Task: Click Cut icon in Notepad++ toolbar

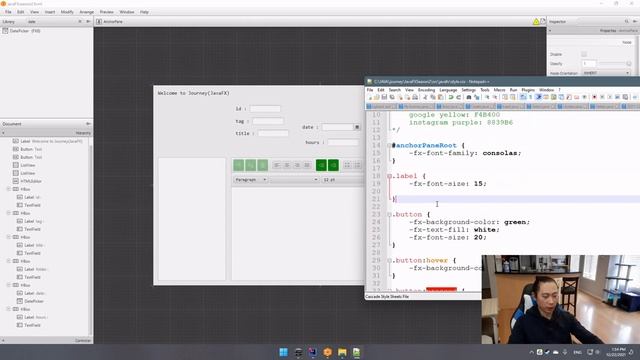Action: pos(425,97)
